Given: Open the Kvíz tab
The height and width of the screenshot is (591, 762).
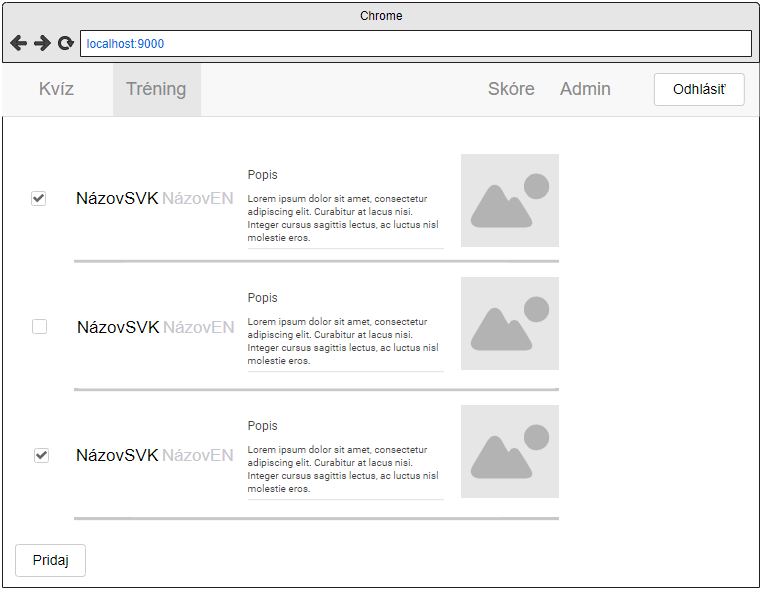Looking at the screenshot, I should pos(56,89).
